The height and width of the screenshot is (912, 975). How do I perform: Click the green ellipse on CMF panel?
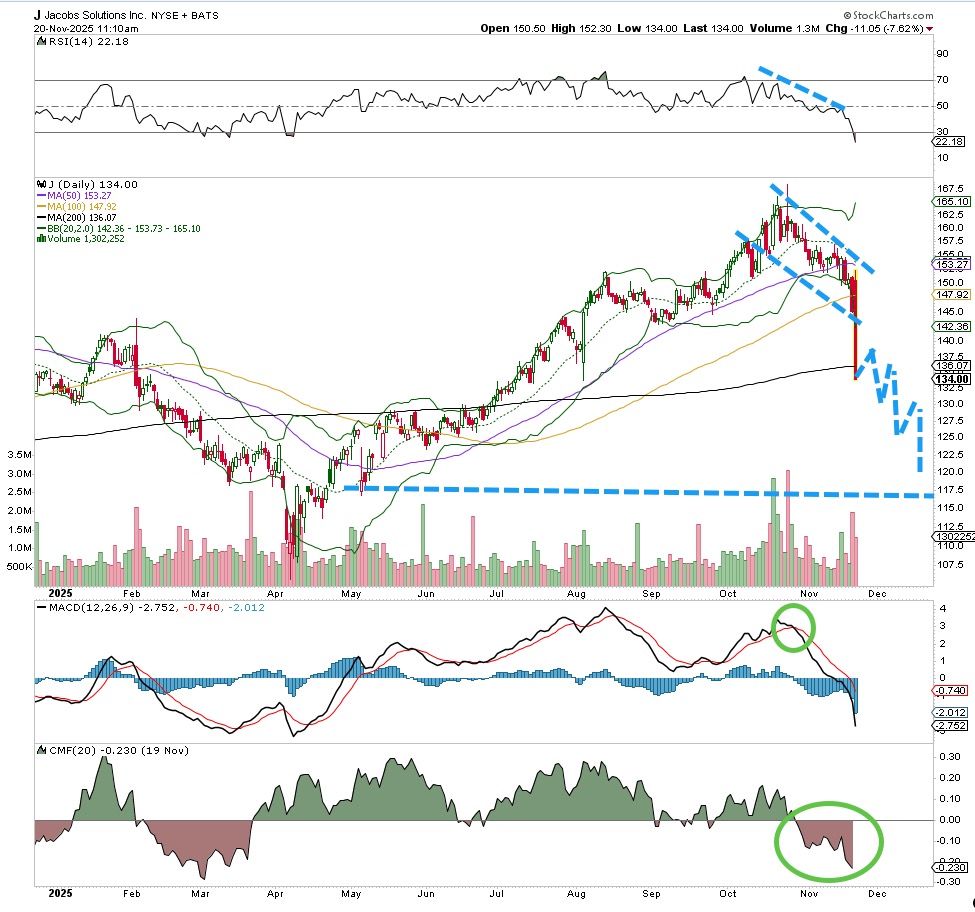tap(830, 840)
